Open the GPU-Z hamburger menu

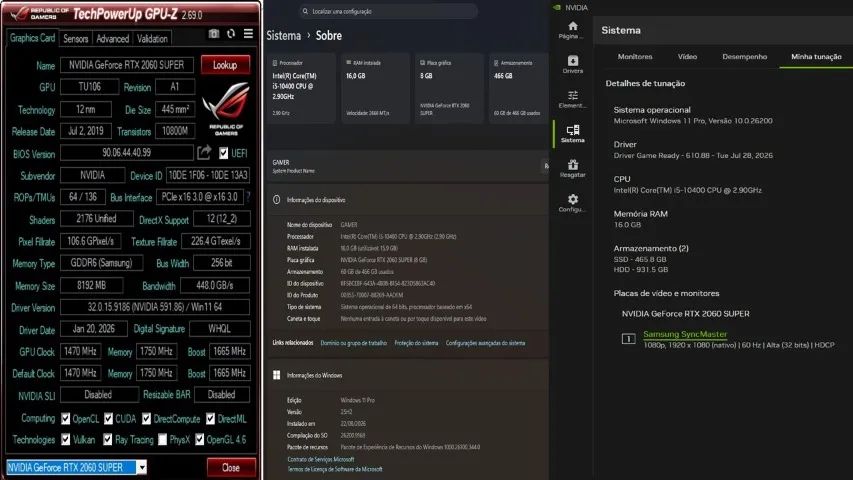pos(248,34)
